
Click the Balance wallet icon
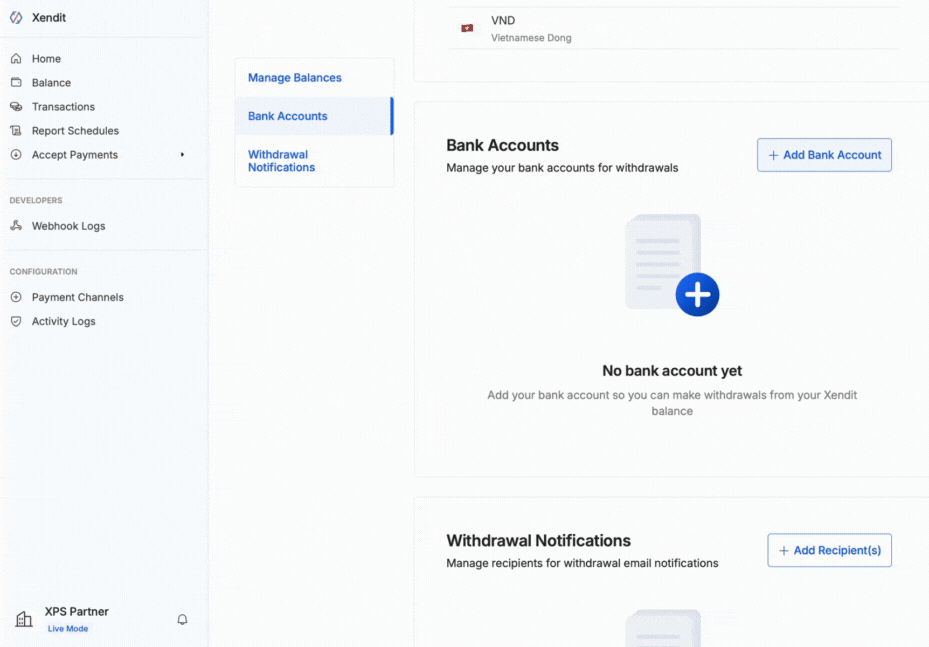click(x=16, y=82)
